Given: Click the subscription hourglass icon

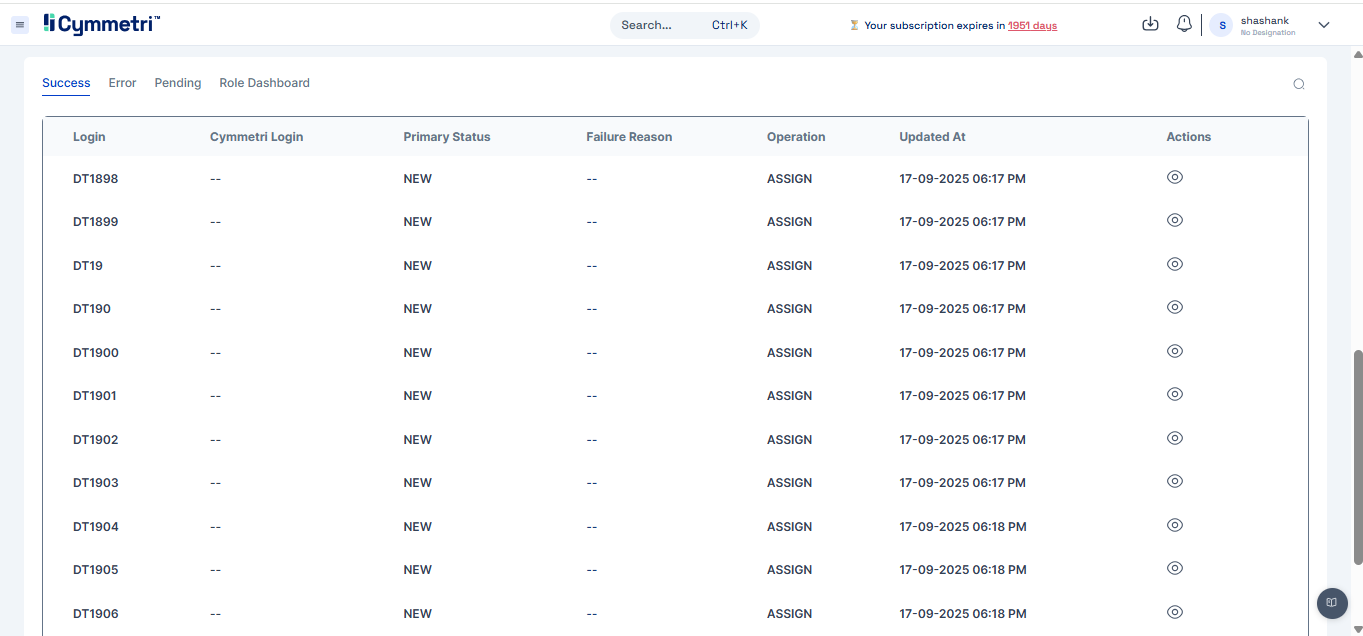Looking at the screenshot, I should [854, 25].
